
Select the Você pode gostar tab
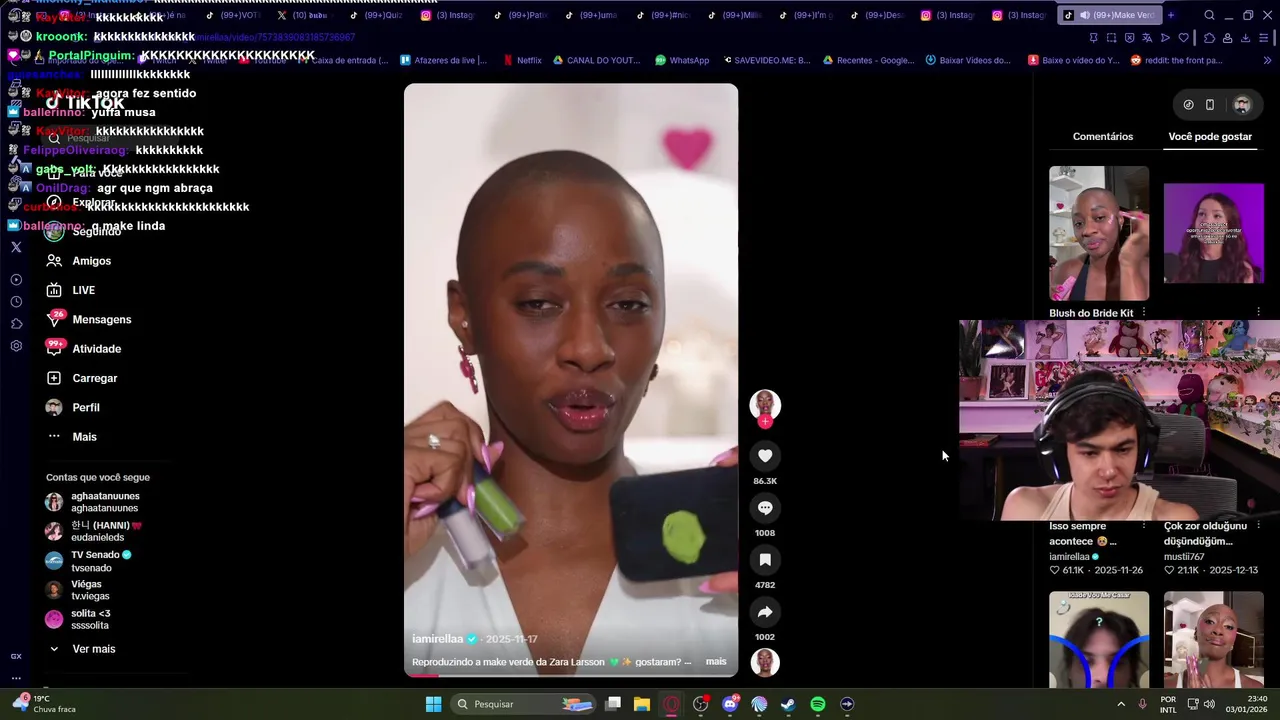[x=1210, y=136]
